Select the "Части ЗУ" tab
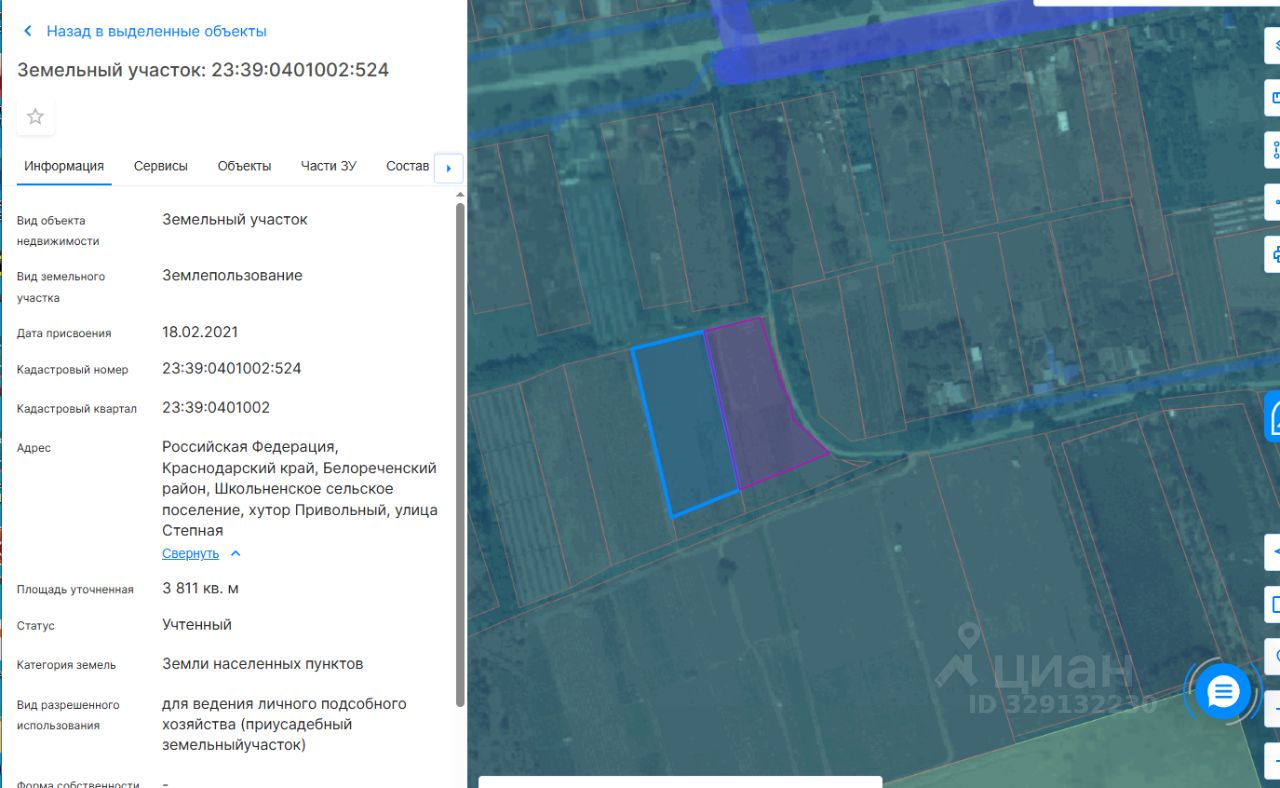1280x788 pixels. (x=328, y=166)
